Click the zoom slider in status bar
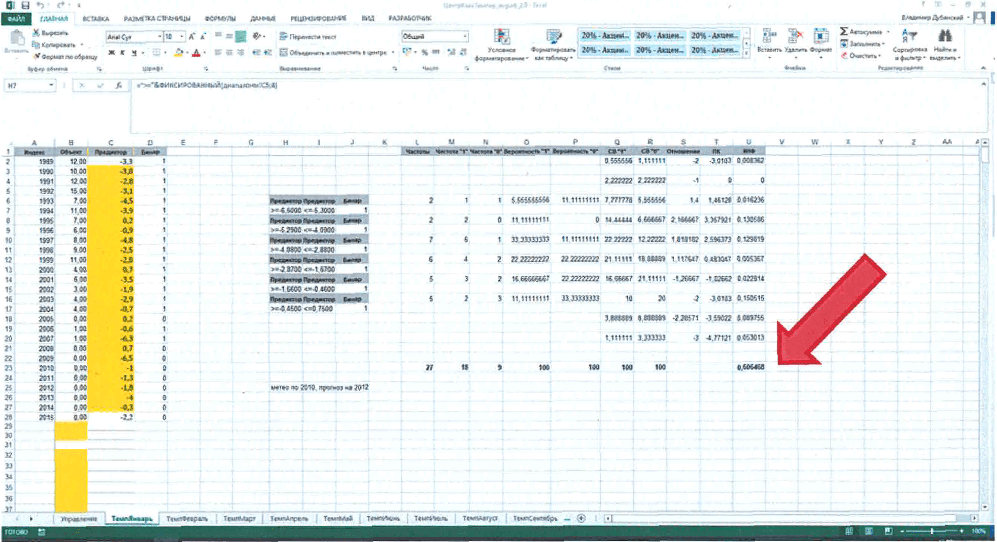Viewport: 997px width, 542px height. pos(932,531)
